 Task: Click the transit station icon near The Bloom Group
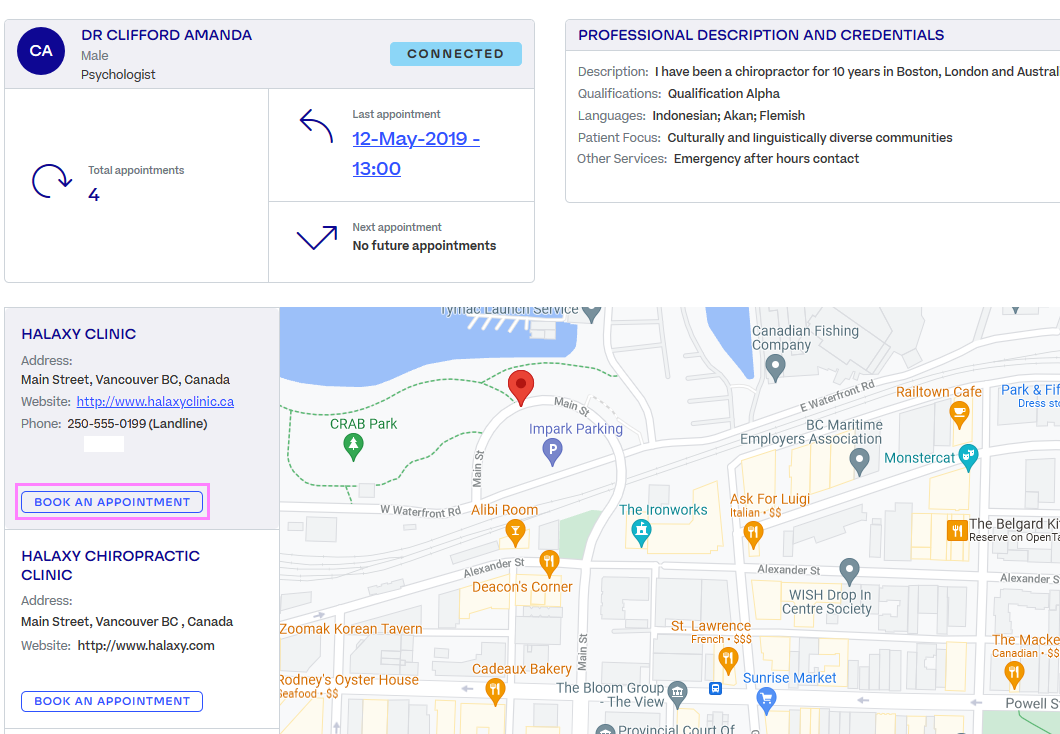pos(714,689)
